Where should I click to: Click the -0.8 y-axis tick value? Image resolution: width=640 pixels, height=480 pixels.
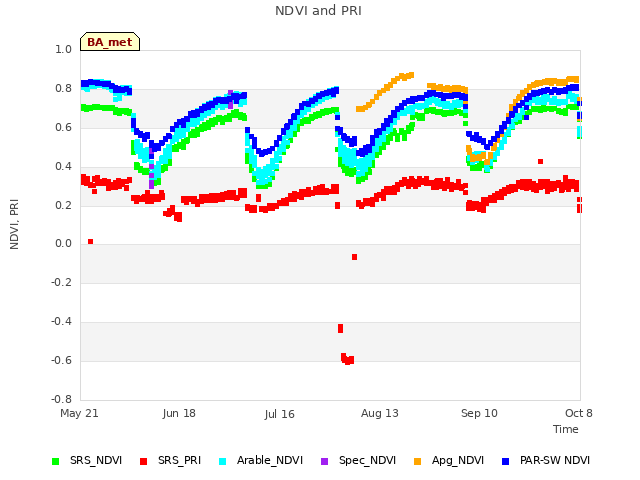coord(61,399)
